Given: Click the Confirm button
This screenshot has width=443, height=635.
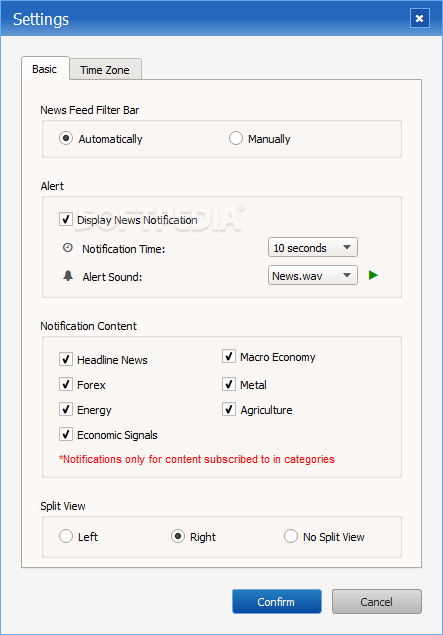Looking at the screenshot, I should [277, 601].
